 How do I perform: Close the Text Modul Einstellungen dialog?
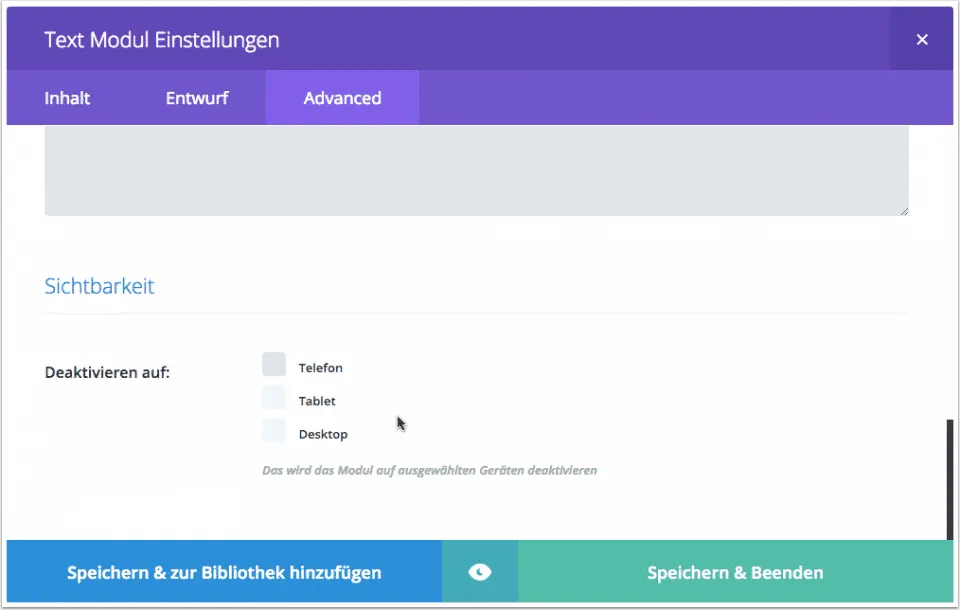tap(921, 40)
